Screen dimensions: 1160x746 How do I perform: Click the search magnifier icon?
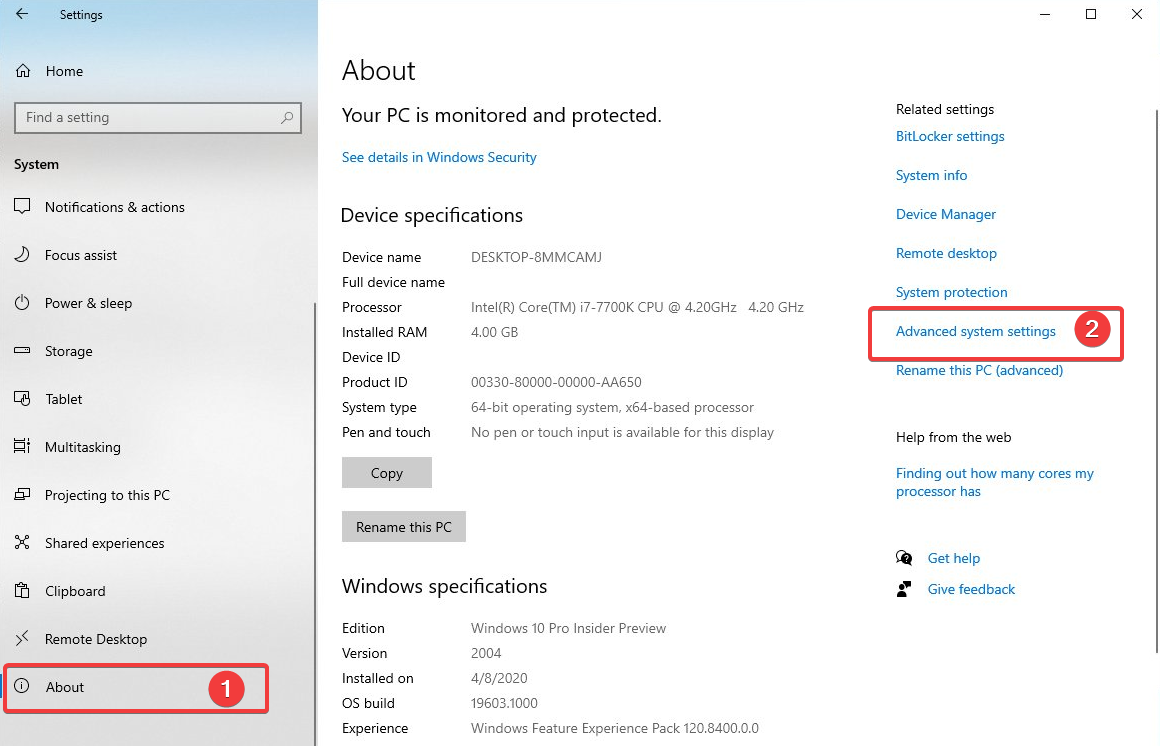tap(287, 118)
